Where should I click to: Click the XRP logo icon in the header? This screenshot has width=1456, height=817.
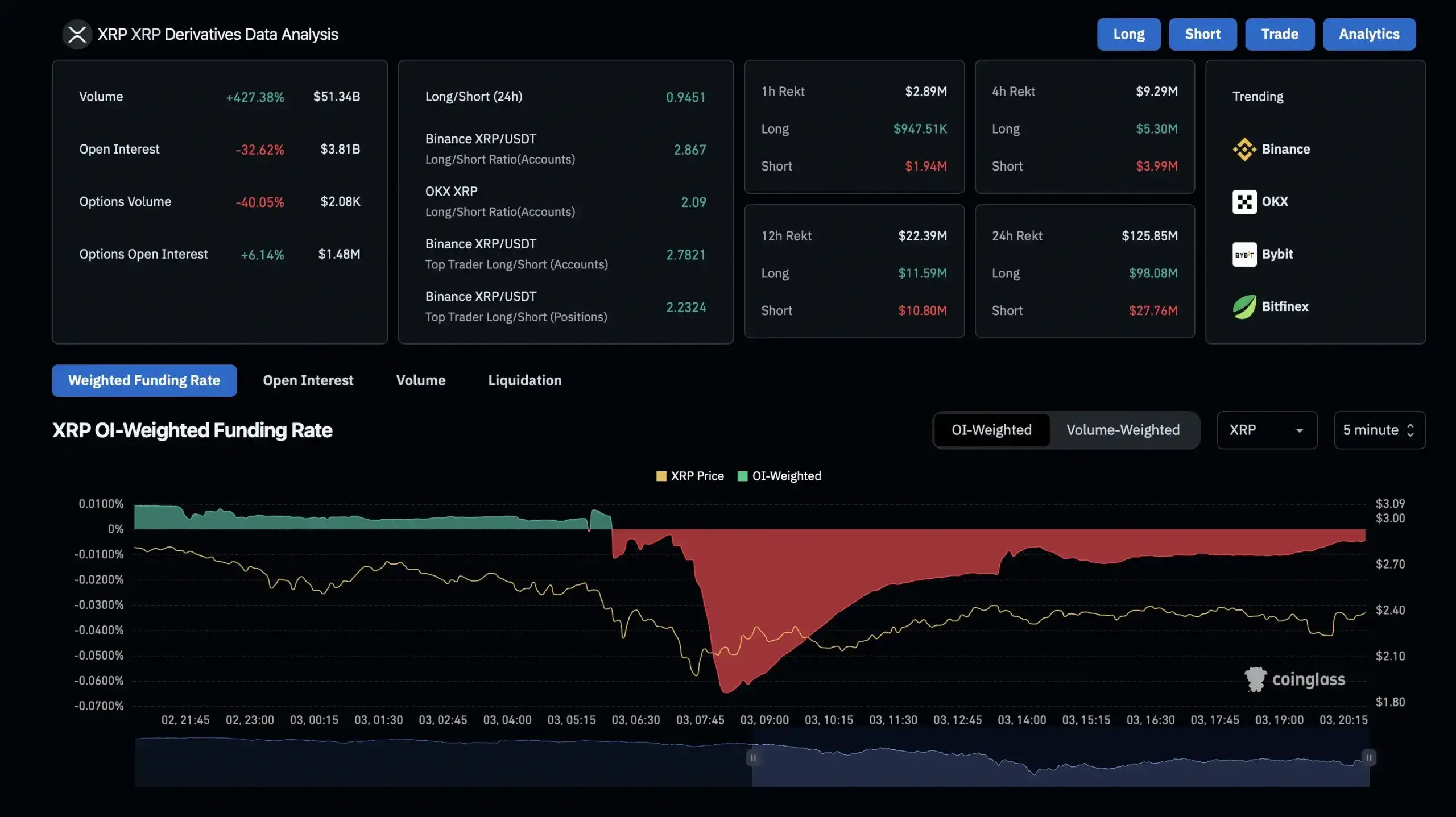coord(77,34)
